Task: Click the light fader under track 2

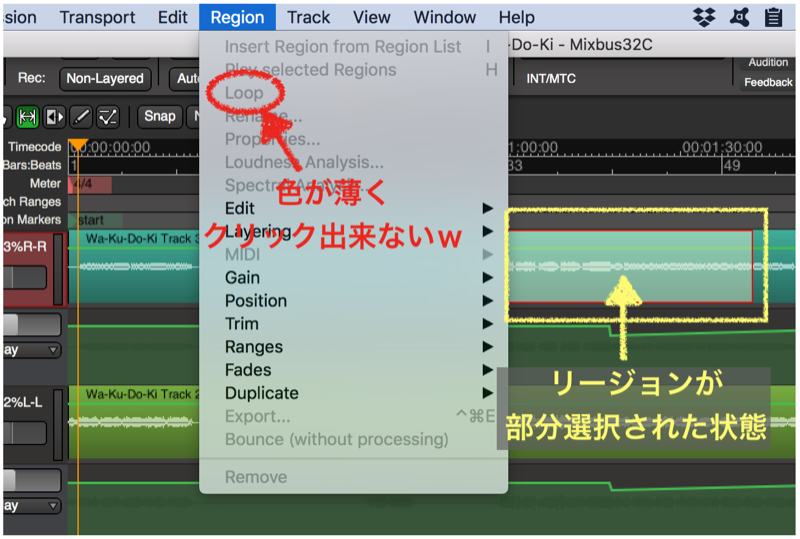Action: pos(32,481)
